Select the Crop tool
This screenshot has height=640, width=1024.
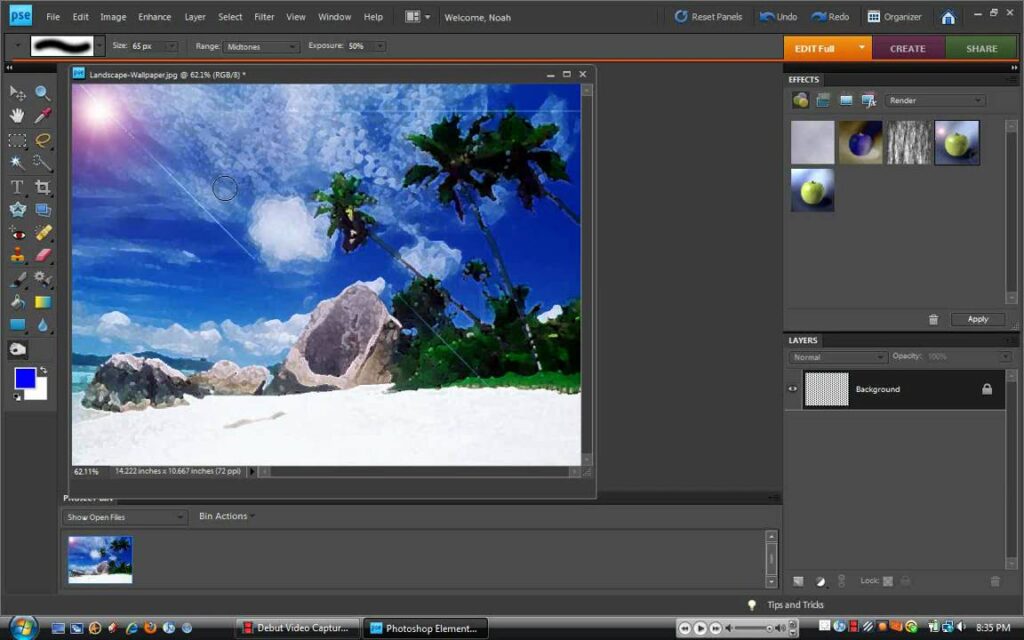(x=42, y=187)
